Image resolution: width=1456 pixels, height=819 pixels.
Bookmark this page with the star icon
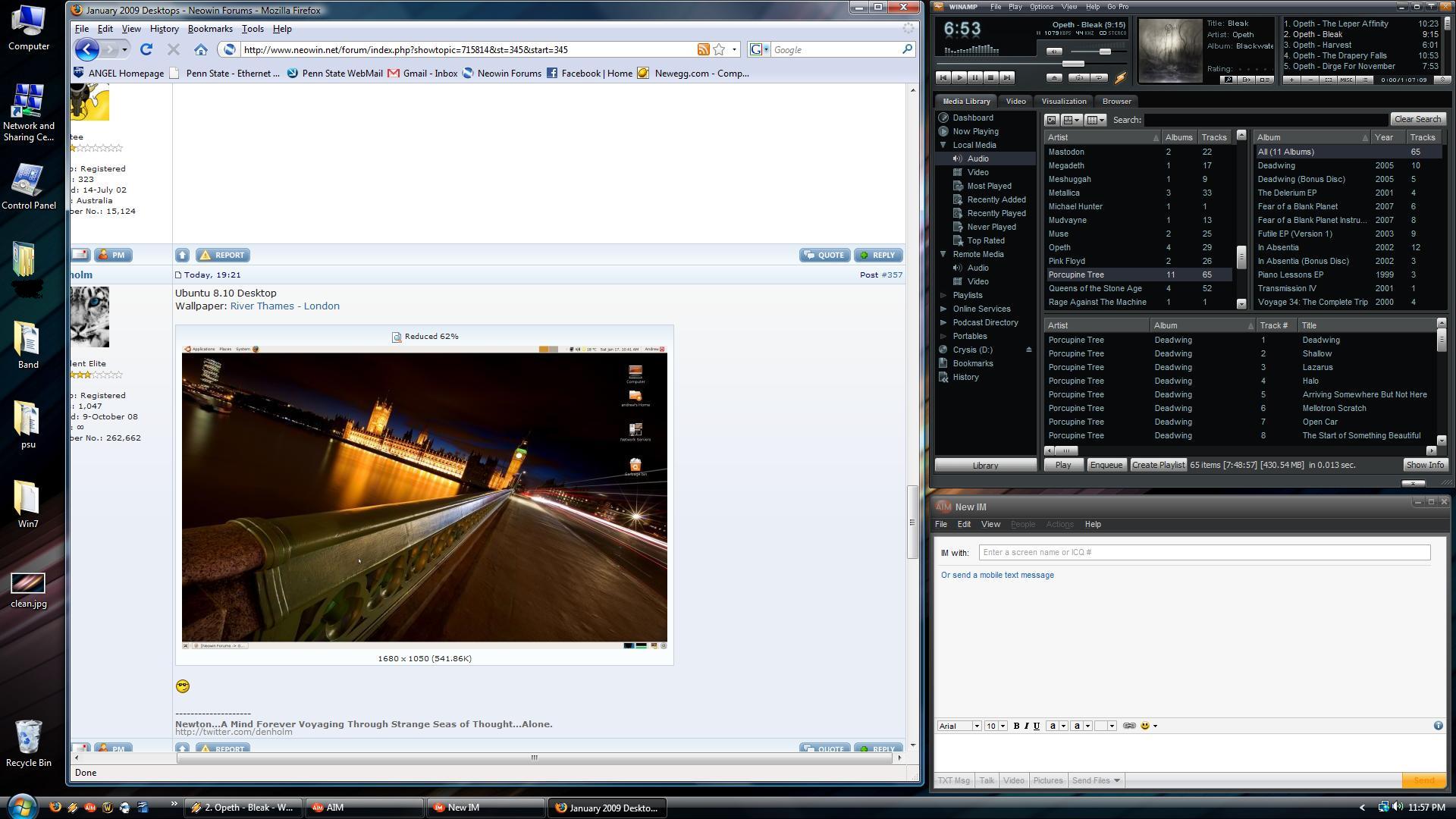point(718,50)
